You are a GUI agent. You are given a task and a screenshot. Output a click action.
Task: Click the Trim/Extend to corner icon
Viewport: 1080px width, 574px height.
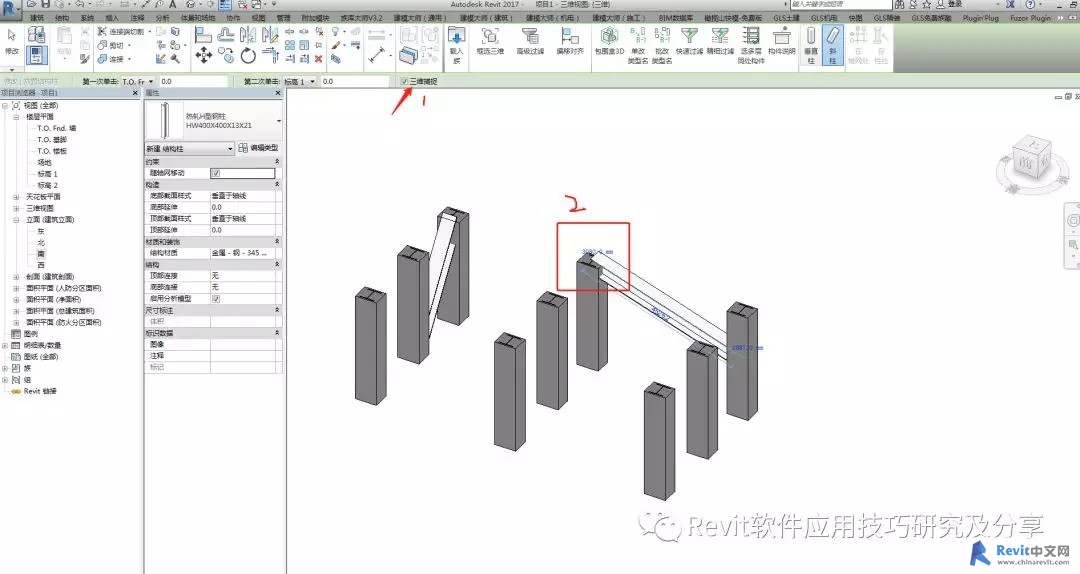pos(270,55)
